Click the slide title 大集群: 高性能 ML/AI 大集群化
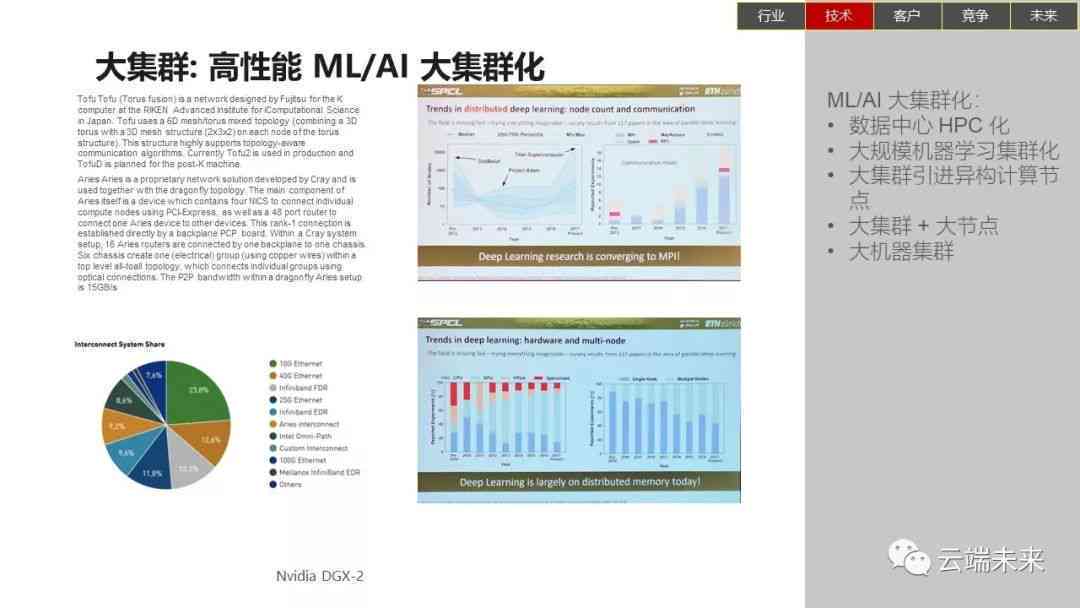The width and height of the screenshot is (1080, 608). (x=320, y=67)
